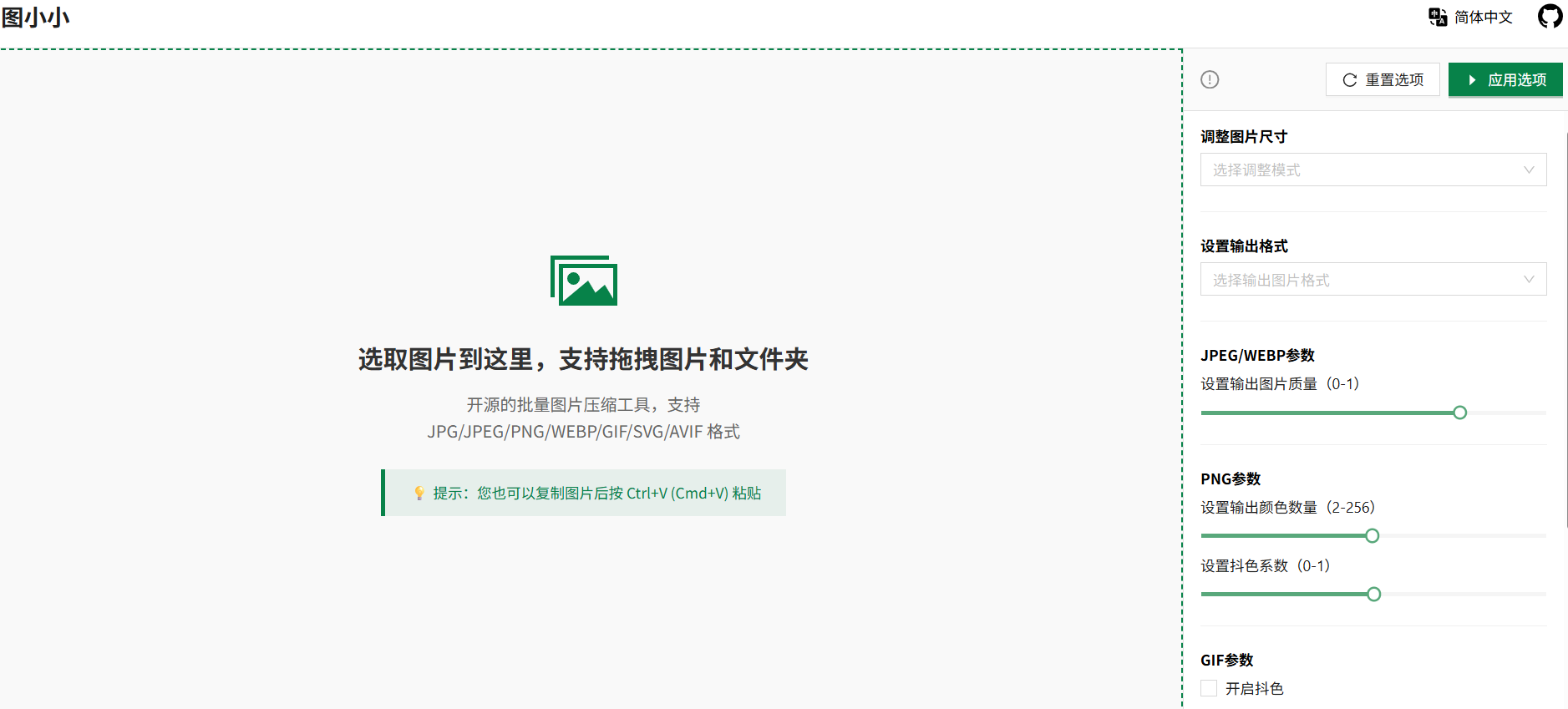Screen dimensions: 1568x709
Task: Click the 选取图片到这里 heading
Action: tap(583, 359)
